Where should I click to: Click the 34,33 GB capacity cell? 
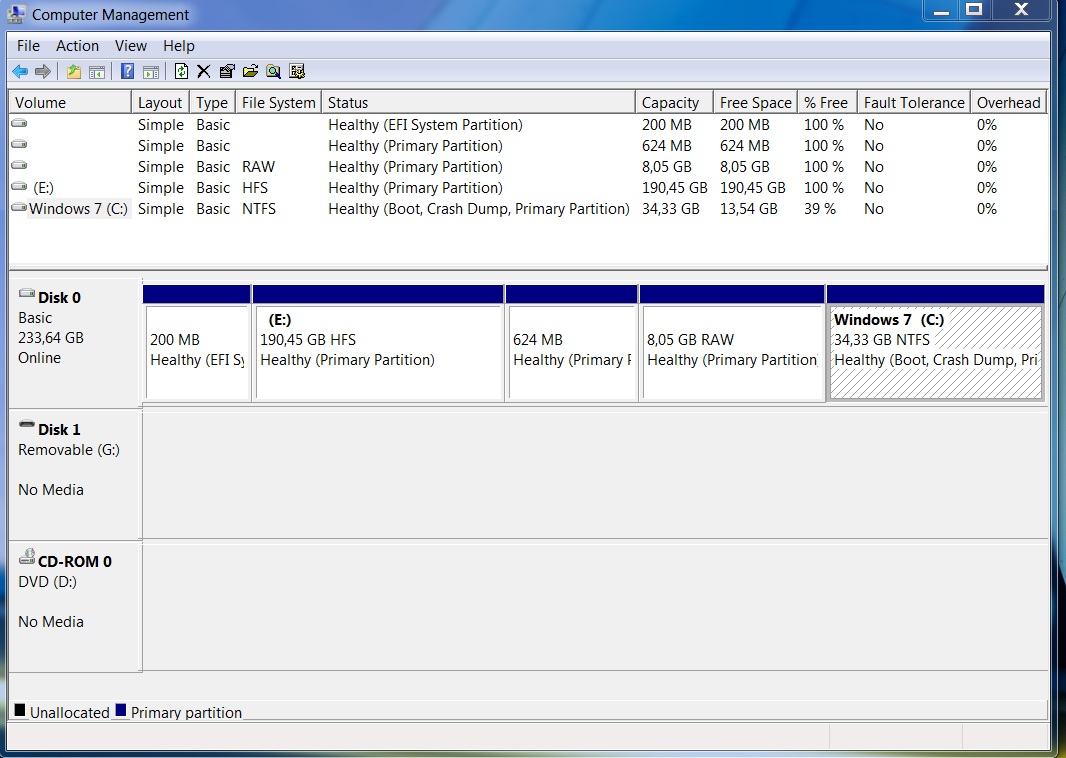[671, 209]
